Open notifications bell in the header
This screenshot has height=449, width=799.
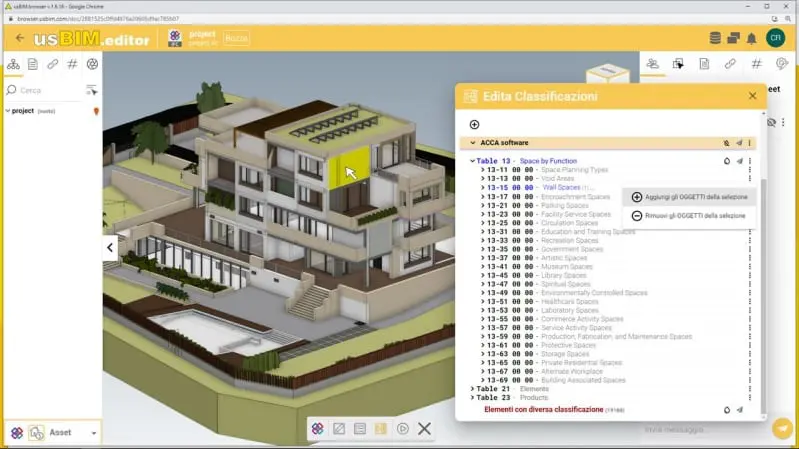coord(750,39)
